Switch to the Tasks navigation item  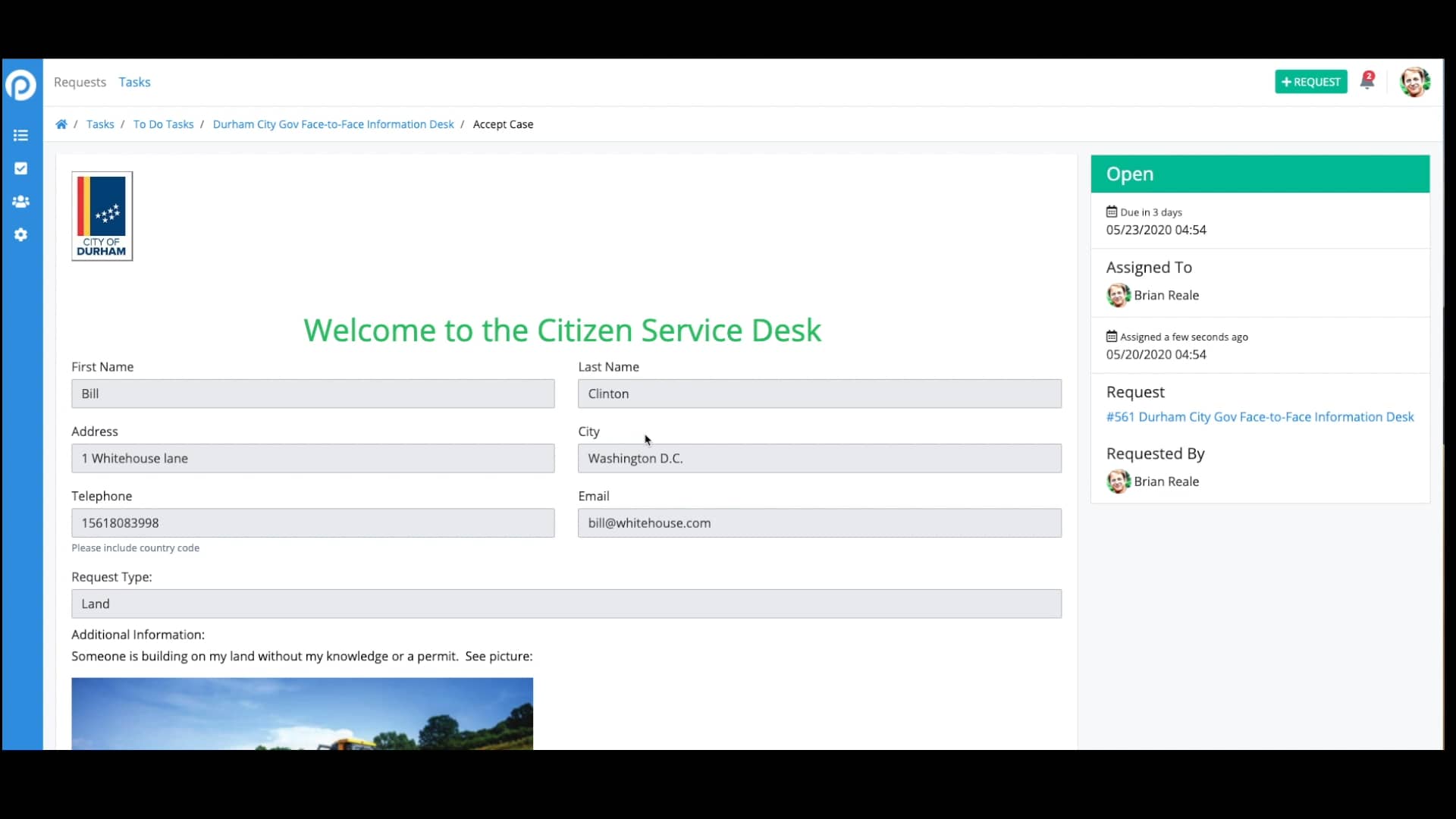click(135, 82)
